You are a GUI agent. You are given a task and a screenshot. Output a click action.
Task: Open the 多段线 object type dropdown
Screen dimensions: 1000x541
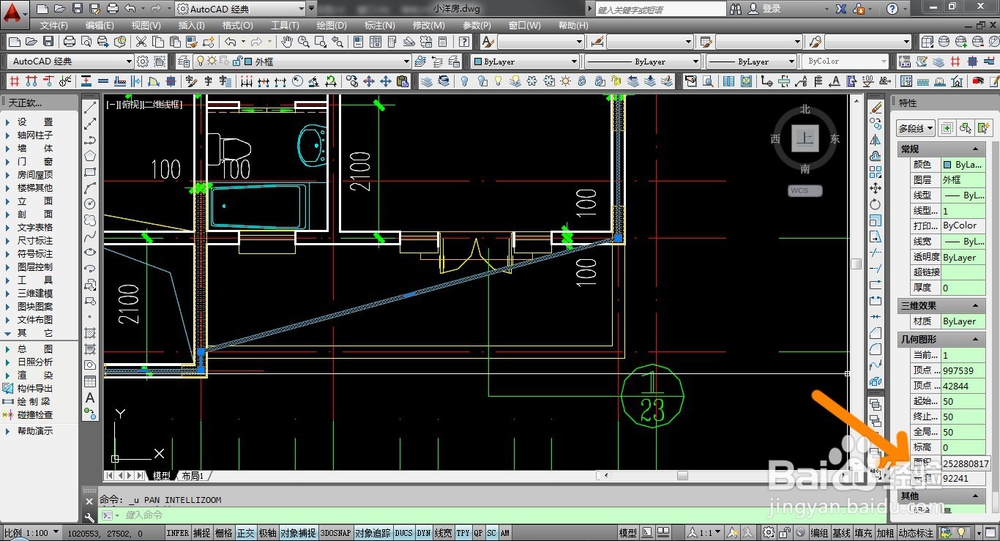coord(916,128)
